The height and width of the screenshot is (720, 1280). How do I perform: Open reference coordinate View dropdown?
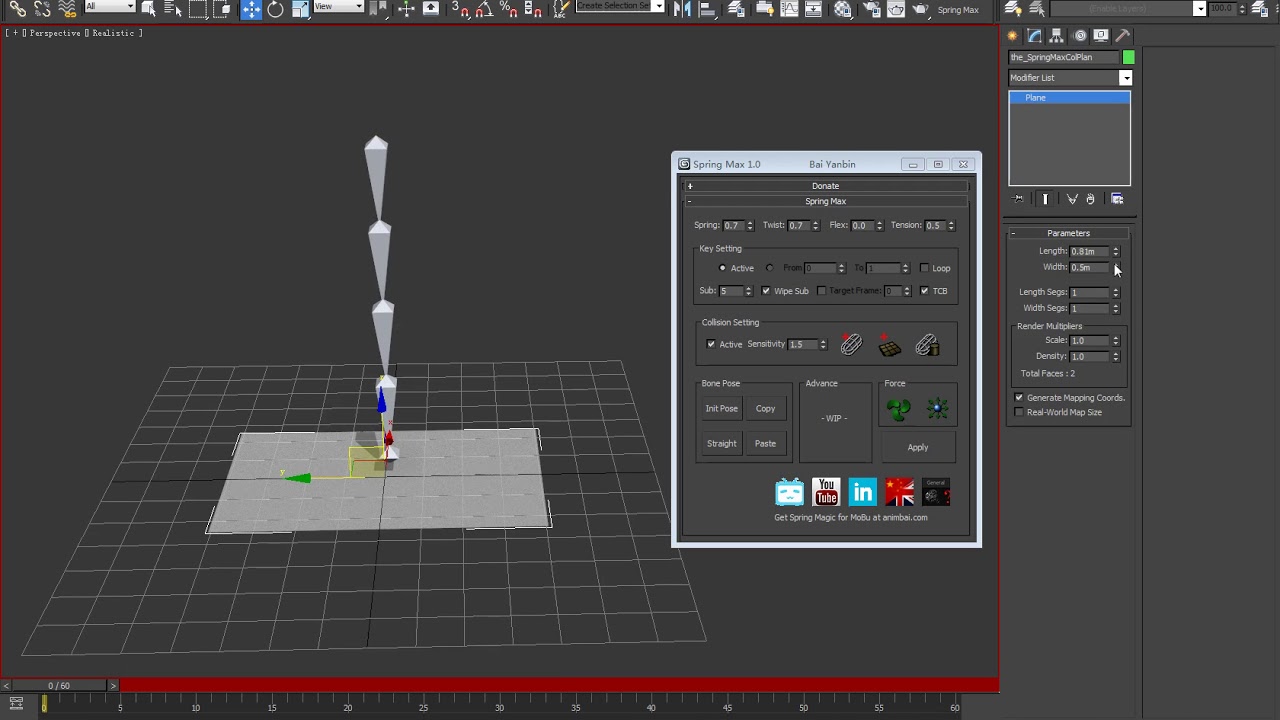[339, 7]
